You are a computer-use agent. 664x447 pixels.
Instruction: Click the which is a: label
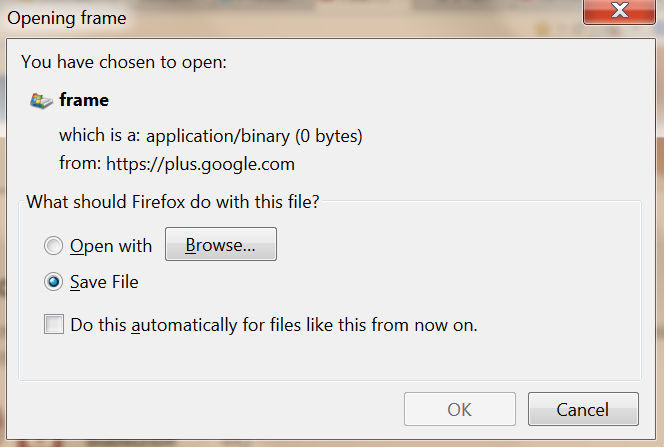(101, 136)
